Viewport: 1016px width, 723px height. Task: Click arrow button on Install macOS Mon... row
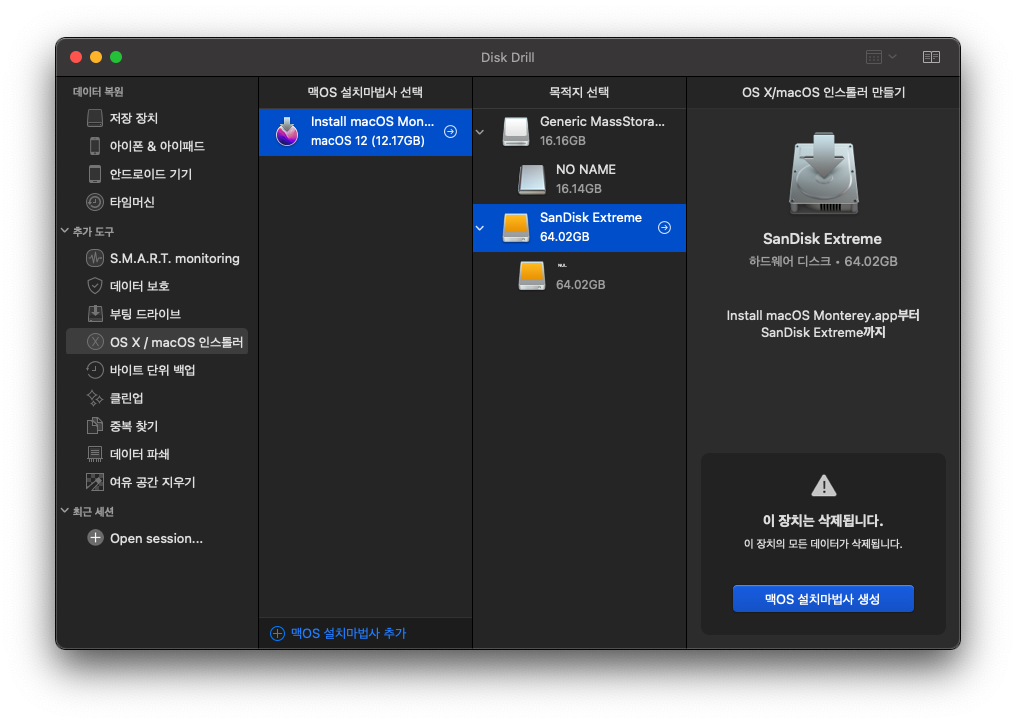click(450, 132)
